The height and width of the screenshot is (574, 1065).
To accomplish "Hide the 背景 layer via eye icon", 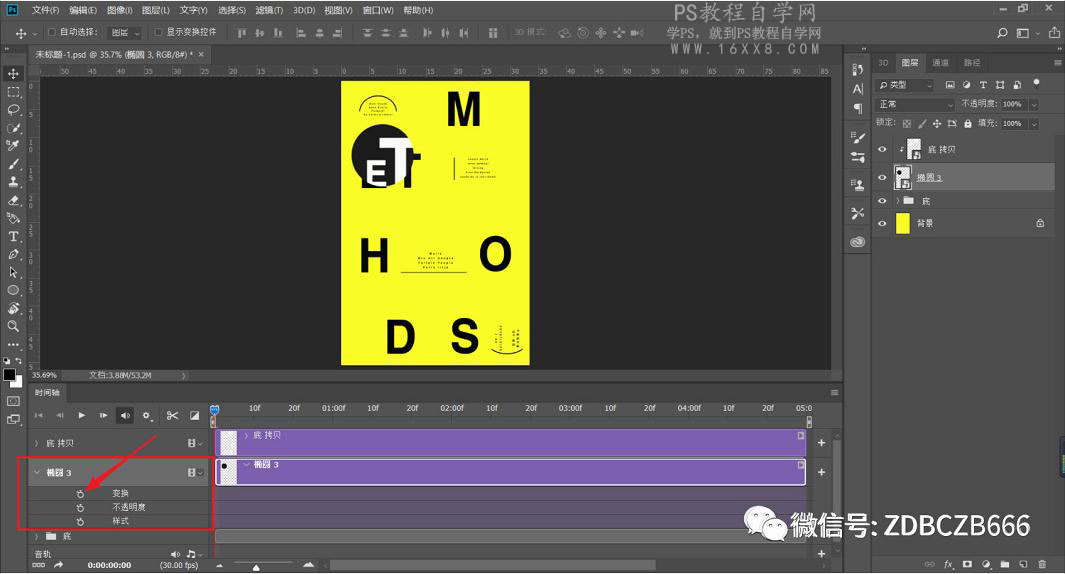I will [x=882, y=224].
